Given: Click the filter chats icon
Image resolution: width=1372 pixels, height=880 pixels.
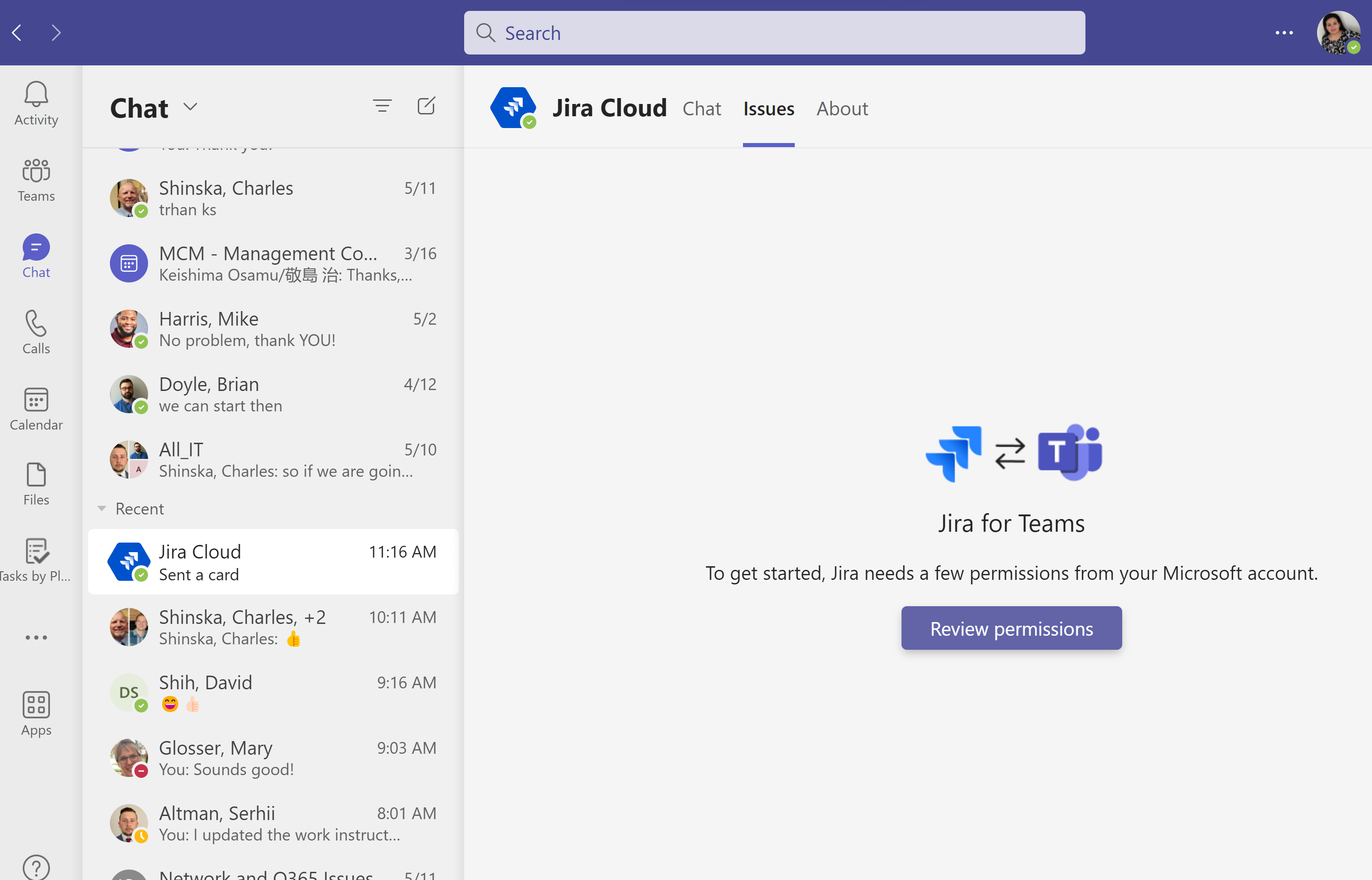Looking at the screenshot, I should [x=382, y=106].
